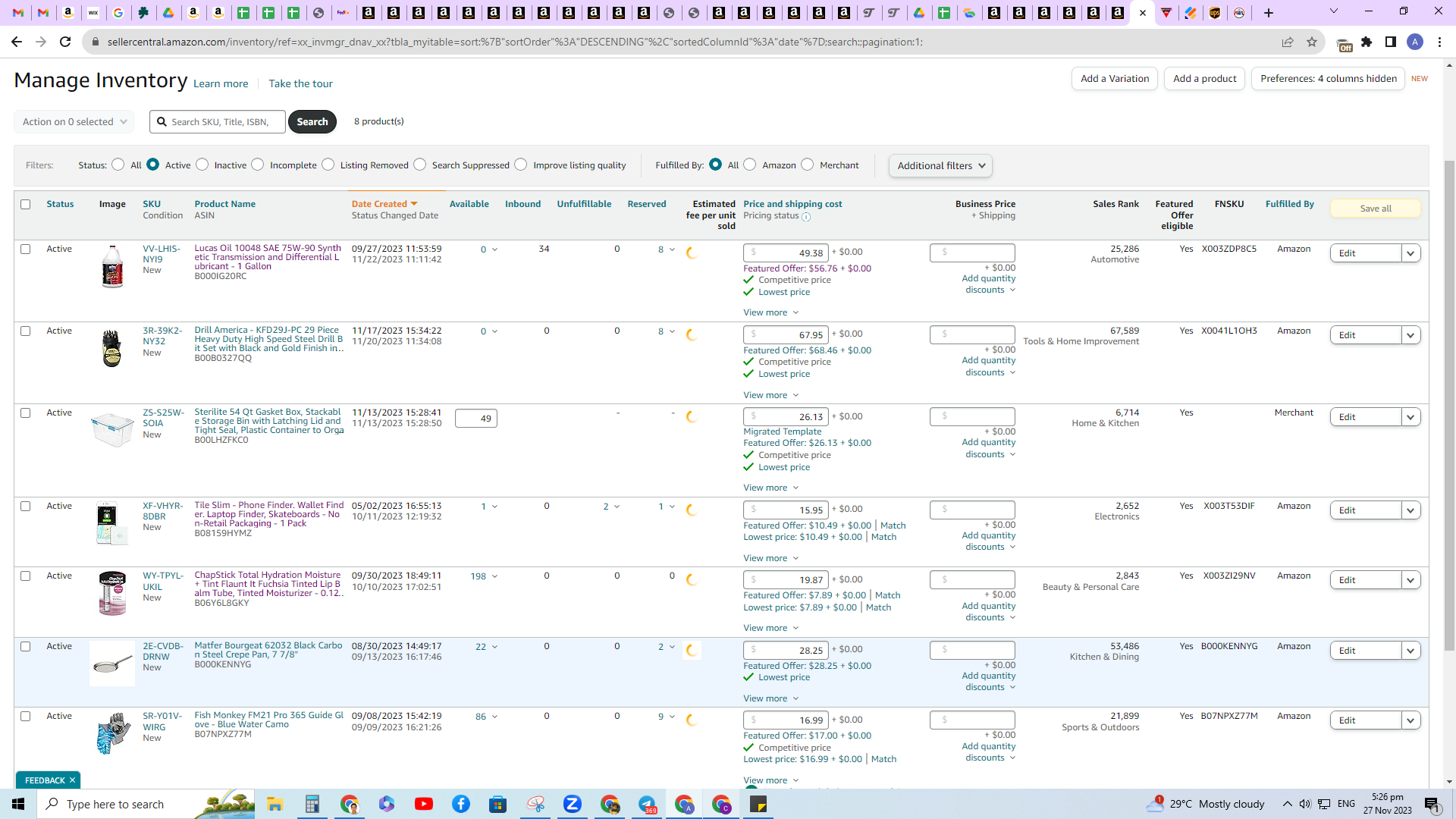Go back using the browser back arrow
The height and width of the screenshot is (819, 1456).
[x=17, y=42]
